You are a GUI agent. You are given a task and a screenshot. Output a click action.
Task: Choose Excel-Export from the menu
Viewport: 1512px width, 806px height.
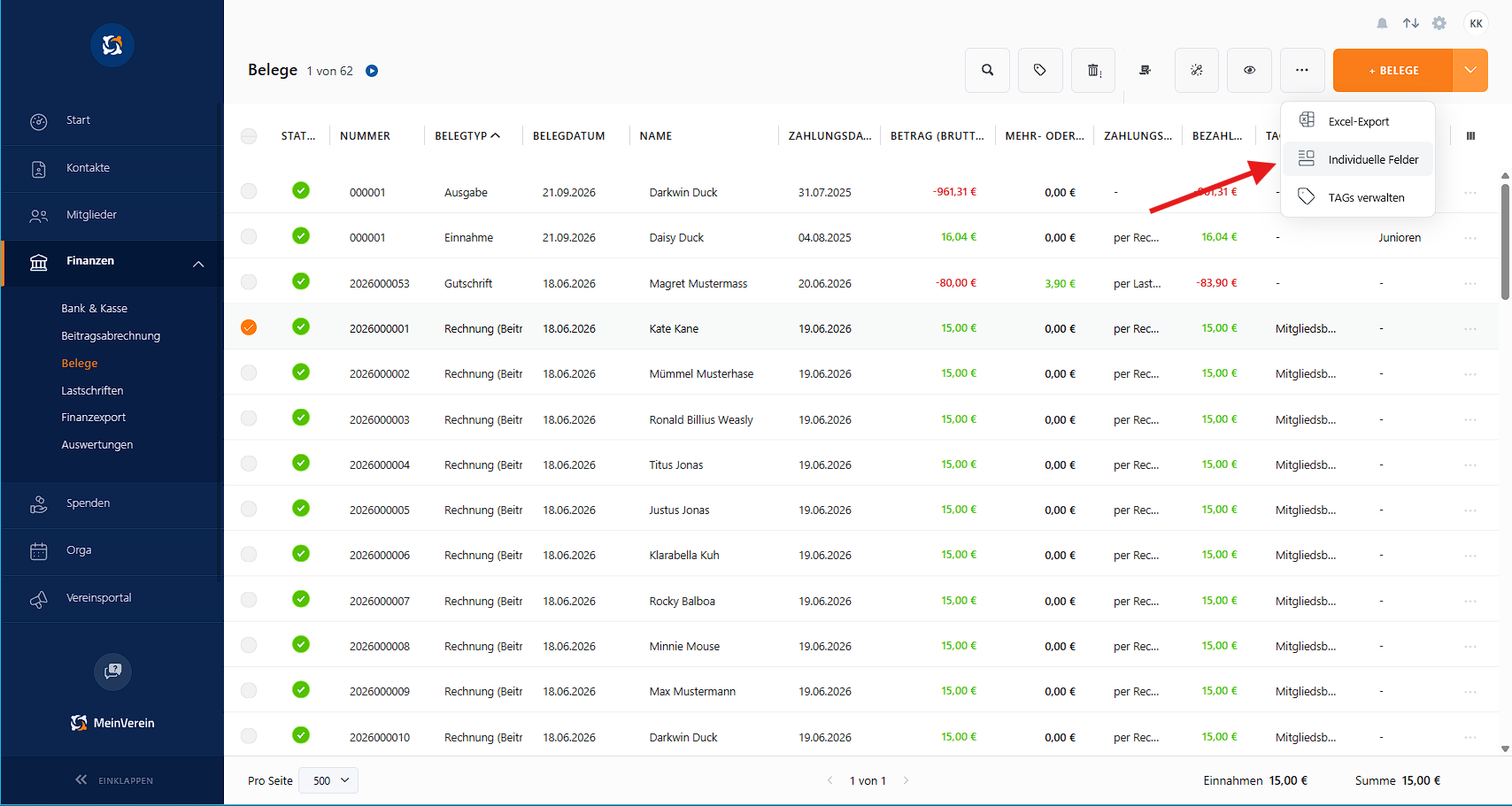[1358, 121]
